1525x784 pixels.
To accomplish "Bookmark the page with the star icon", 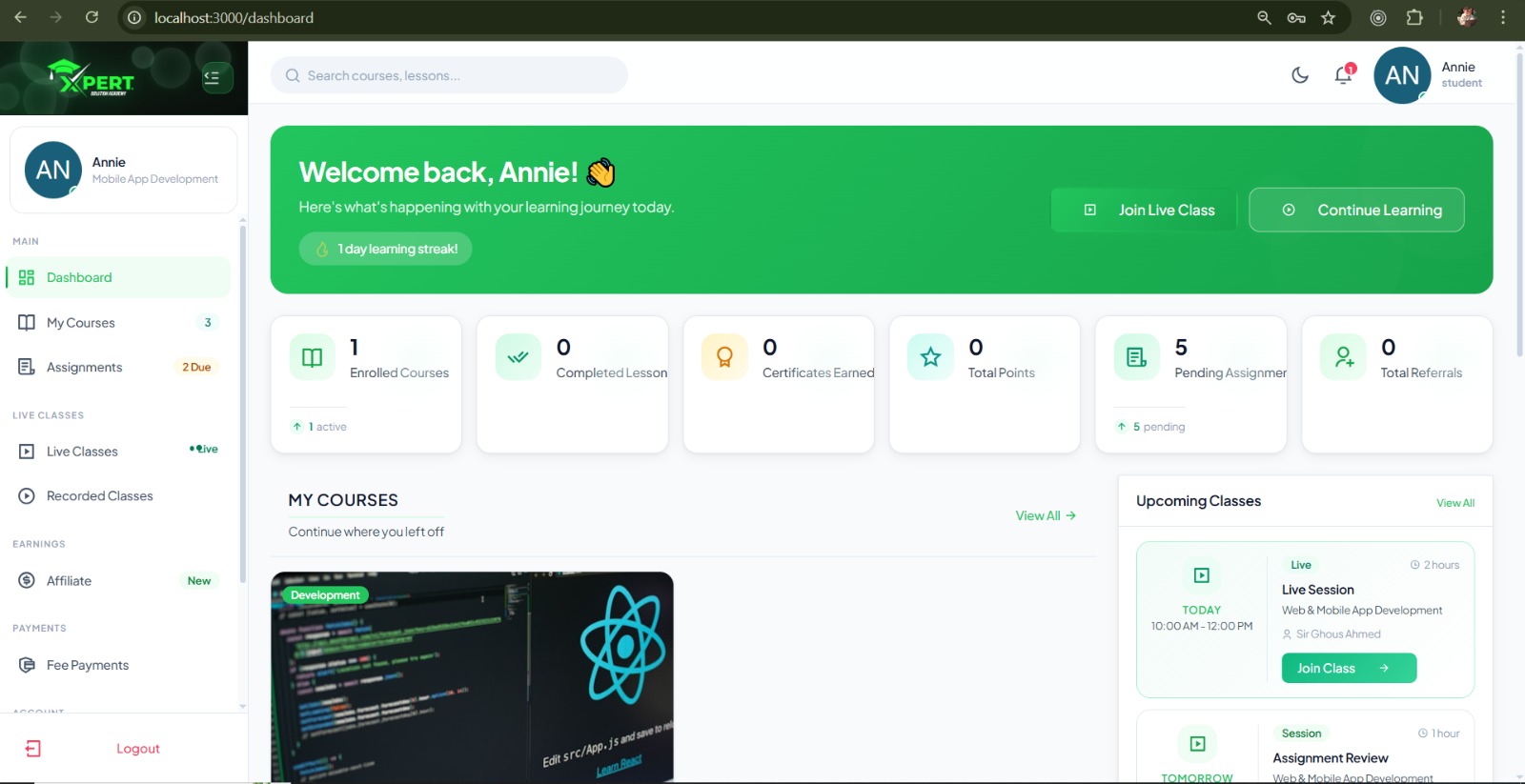I will pyautogui.click(x=1328, y=17).
